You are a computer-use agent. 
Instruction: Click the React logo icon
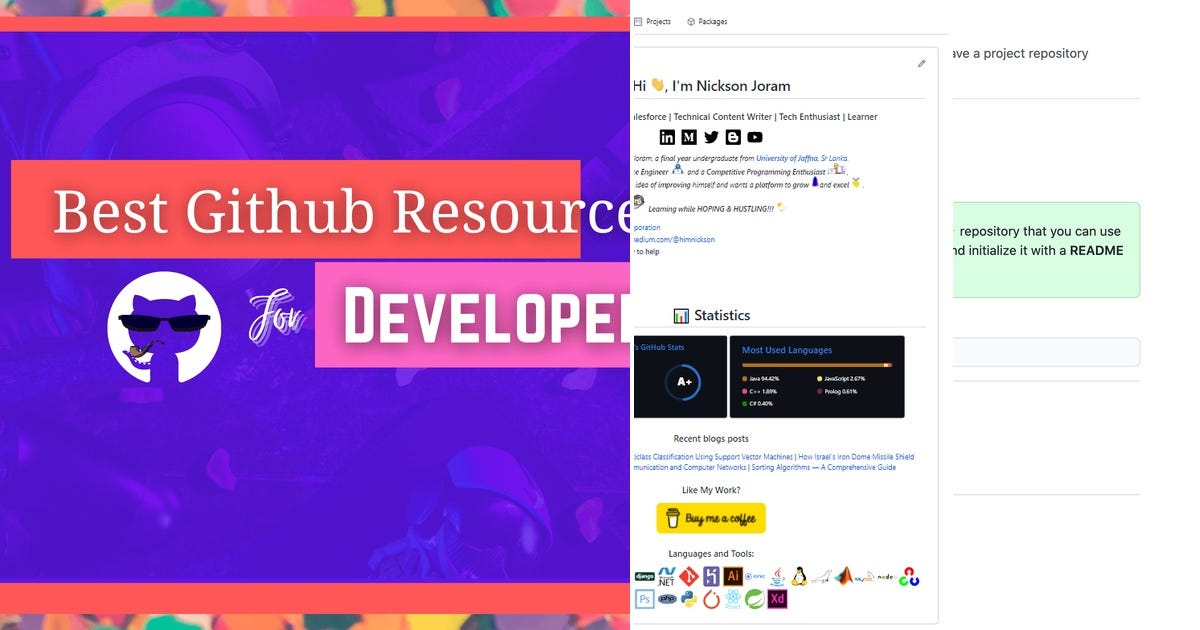click(x=732, y=599)
